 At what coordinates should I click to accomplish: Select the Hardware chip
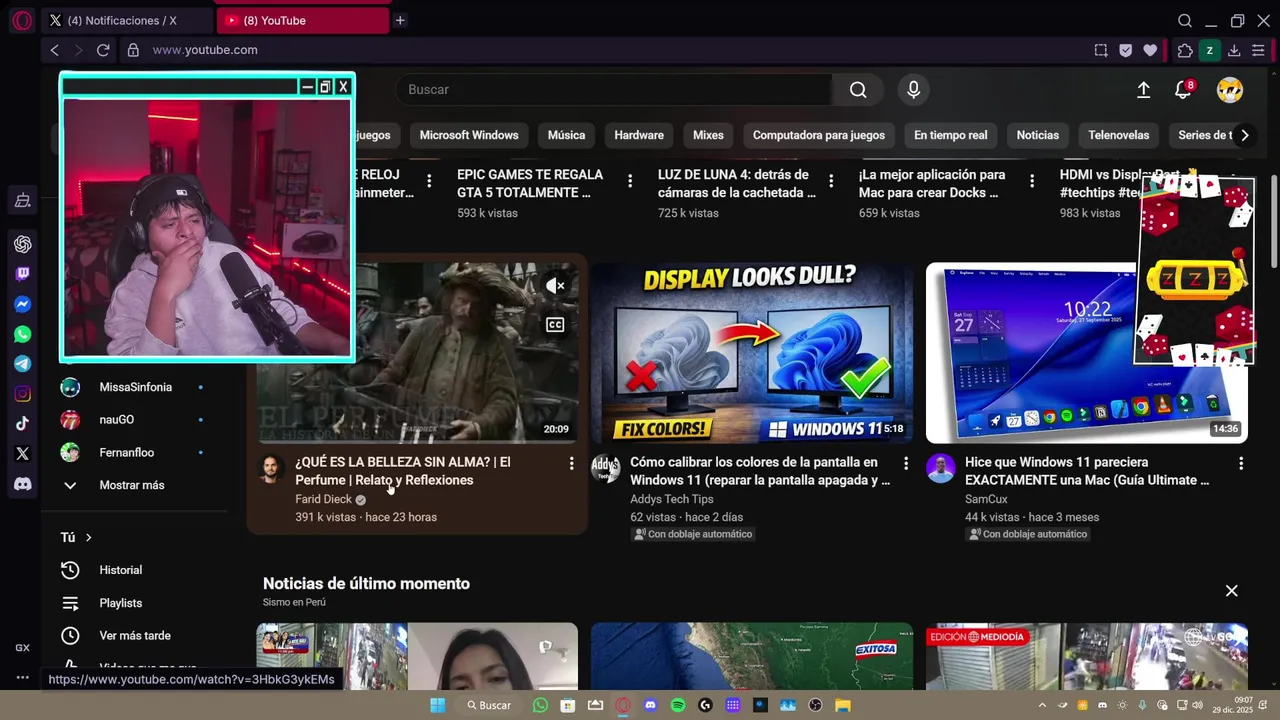(x=639, y=135)
